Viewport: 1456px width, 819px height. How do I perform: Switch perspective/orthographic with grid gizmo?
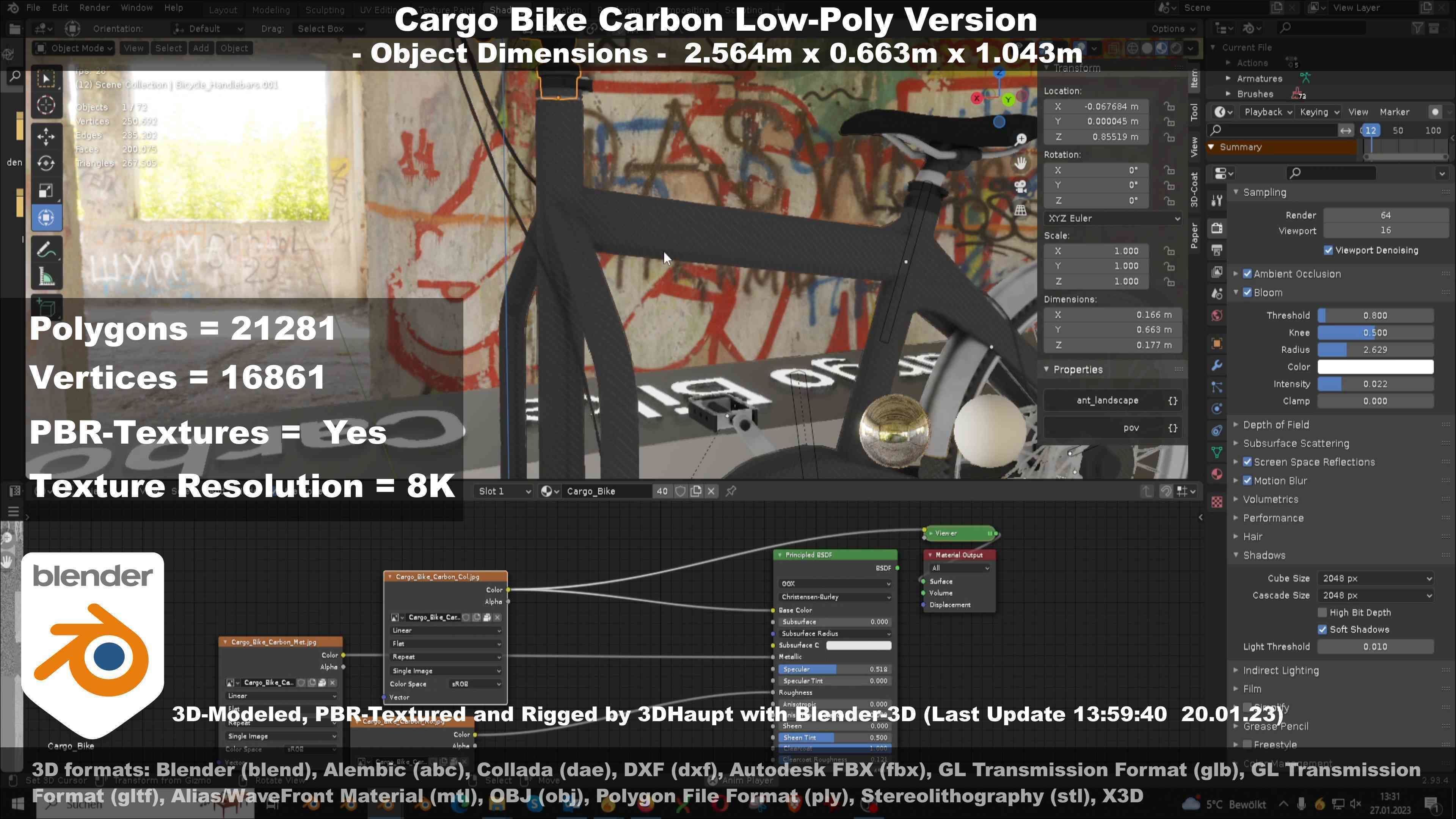click(1020, 210)
